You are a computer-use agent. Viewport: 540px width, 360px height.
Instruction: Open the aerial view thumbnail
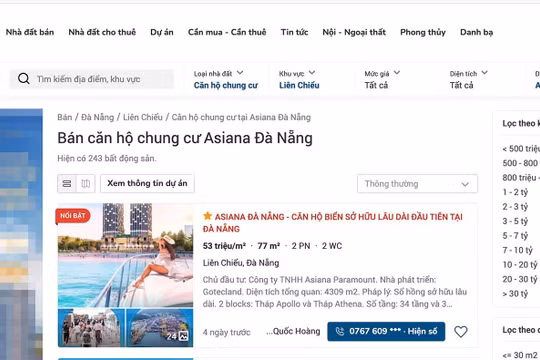click(x=160, y=328)
